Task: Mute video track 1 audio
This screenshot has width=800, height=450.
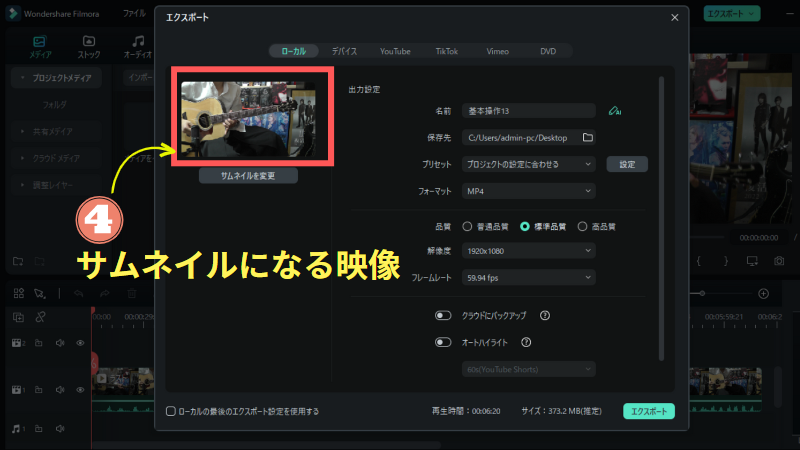Action: (60, 390)
